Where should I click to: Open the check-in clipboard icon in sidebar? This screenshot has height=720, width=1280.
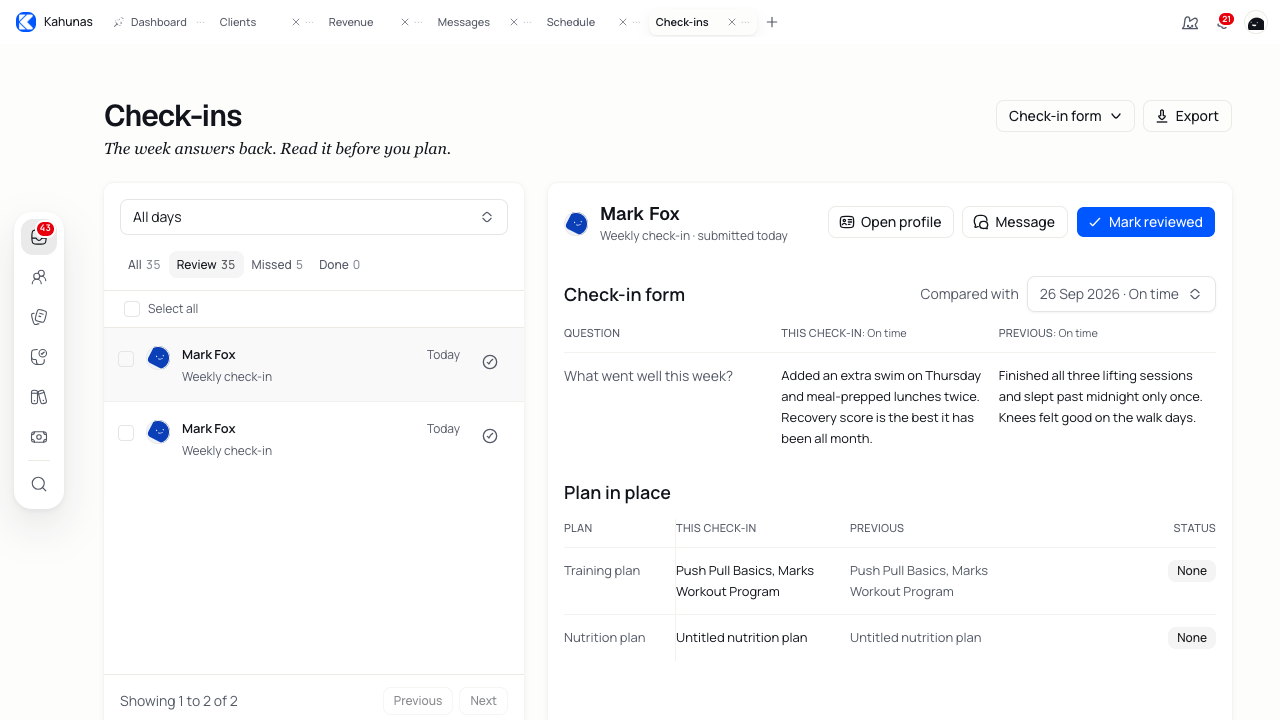point(39,357)
